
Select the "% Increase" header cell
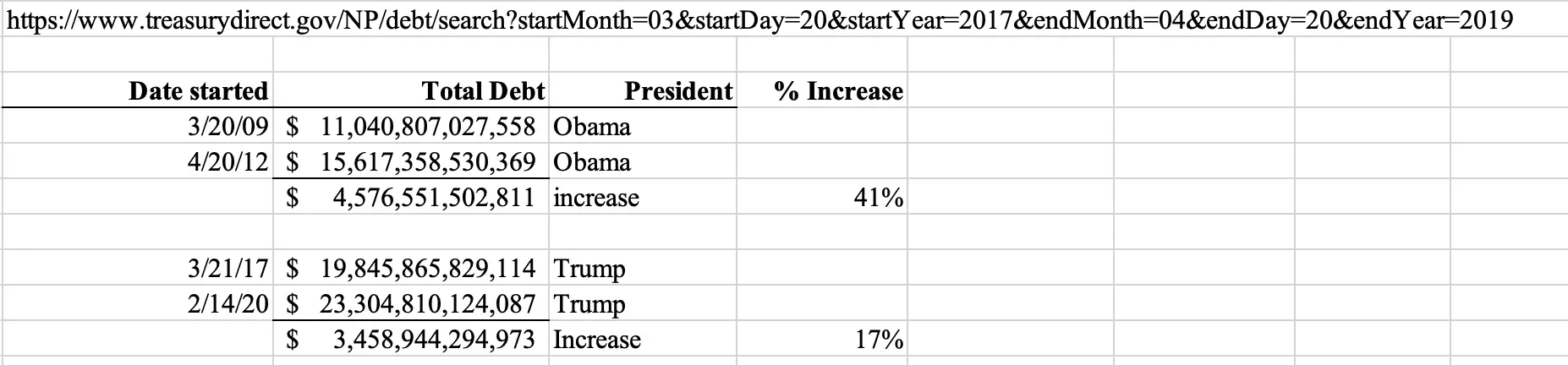coord(837,90)
